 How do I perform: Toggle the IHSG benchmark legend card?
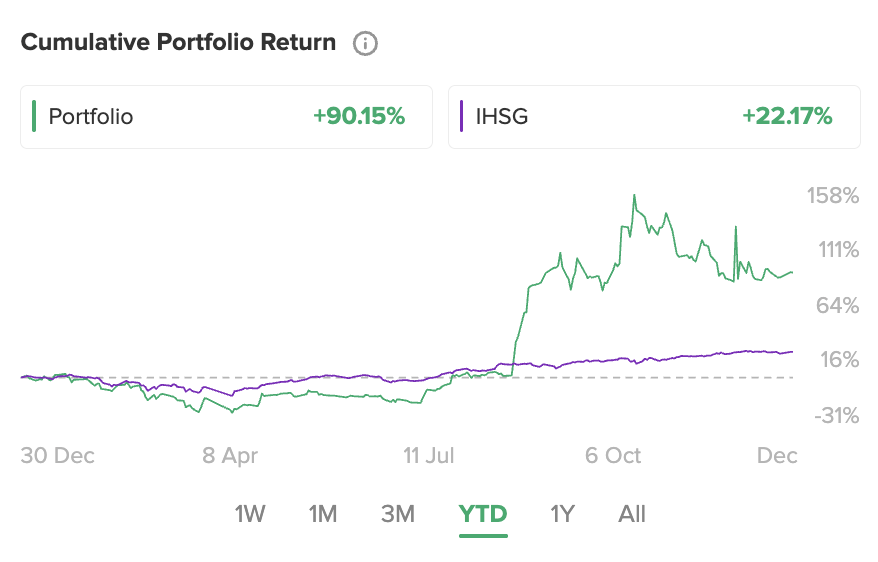(654, 117)
